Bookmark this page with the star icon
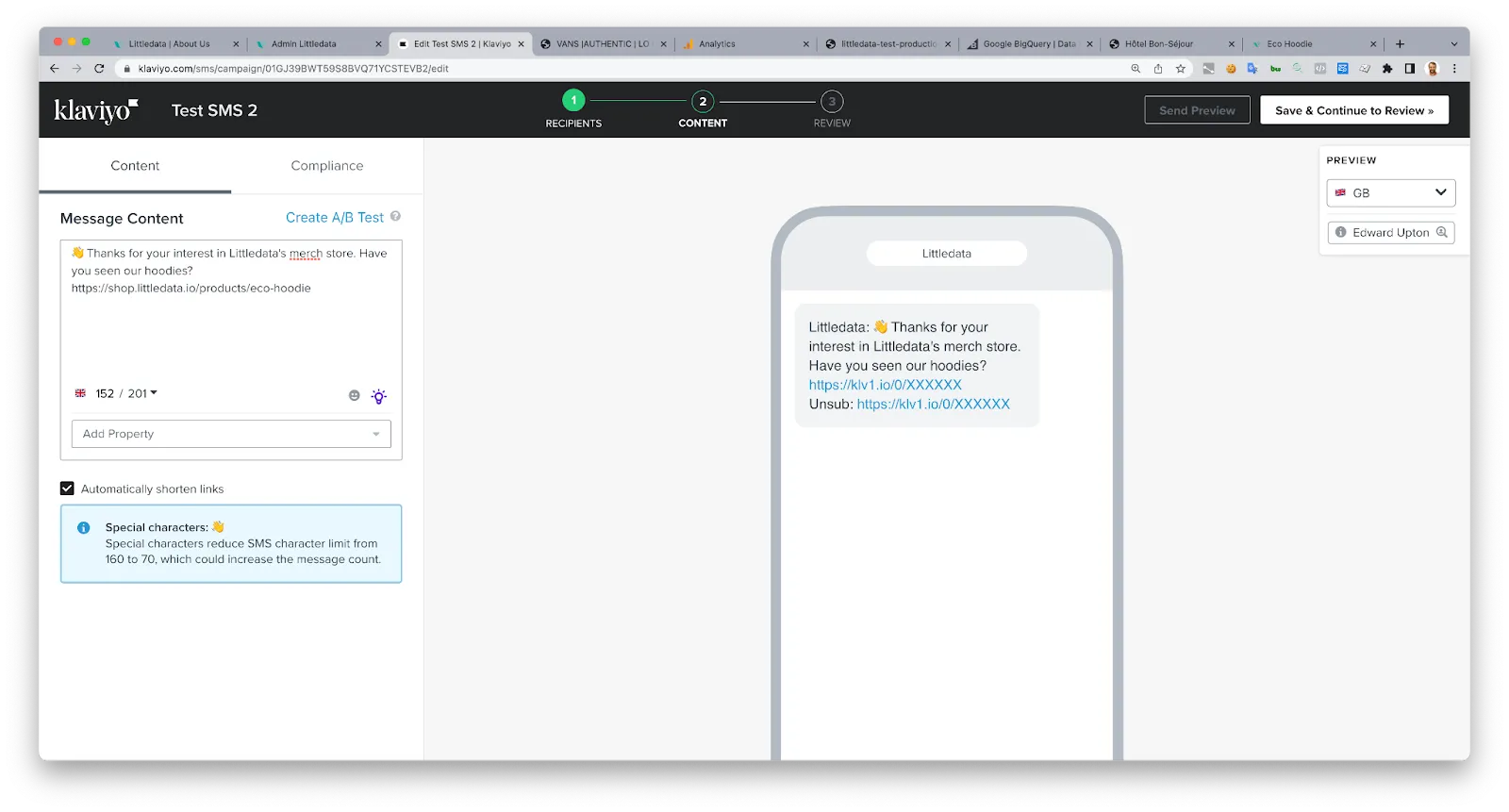This screenshot has width=1509, height=812. point(1180,69)
